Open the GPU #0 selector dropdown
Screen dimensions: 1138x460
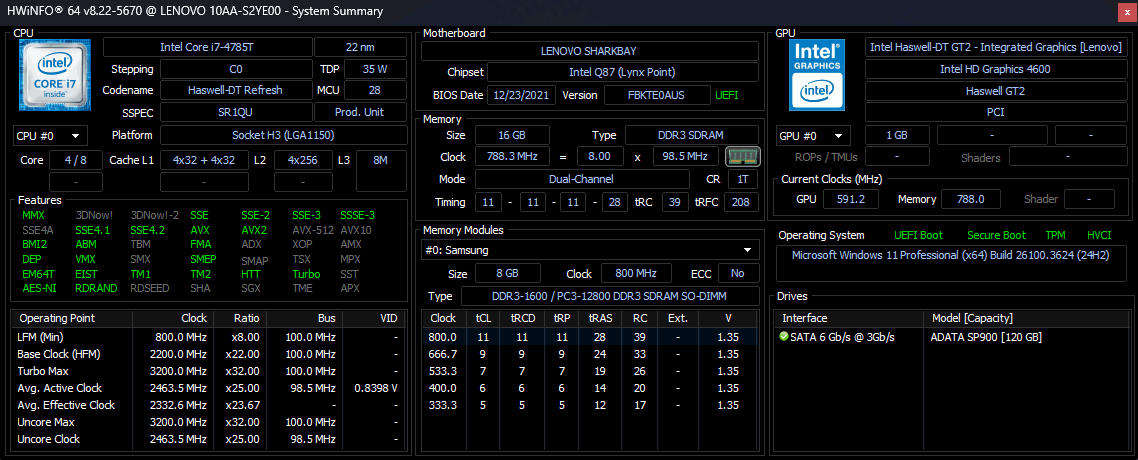tap(813, 135)
